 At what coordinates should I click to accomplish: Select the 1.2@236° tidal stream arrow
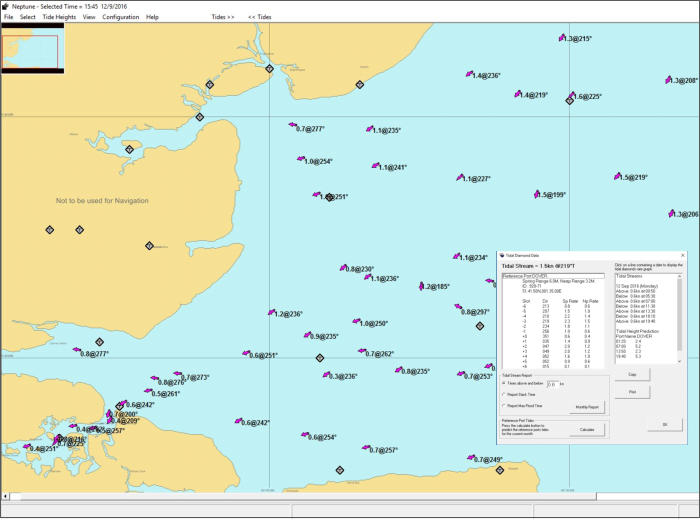pyautogui.click(x=270, y=314)
